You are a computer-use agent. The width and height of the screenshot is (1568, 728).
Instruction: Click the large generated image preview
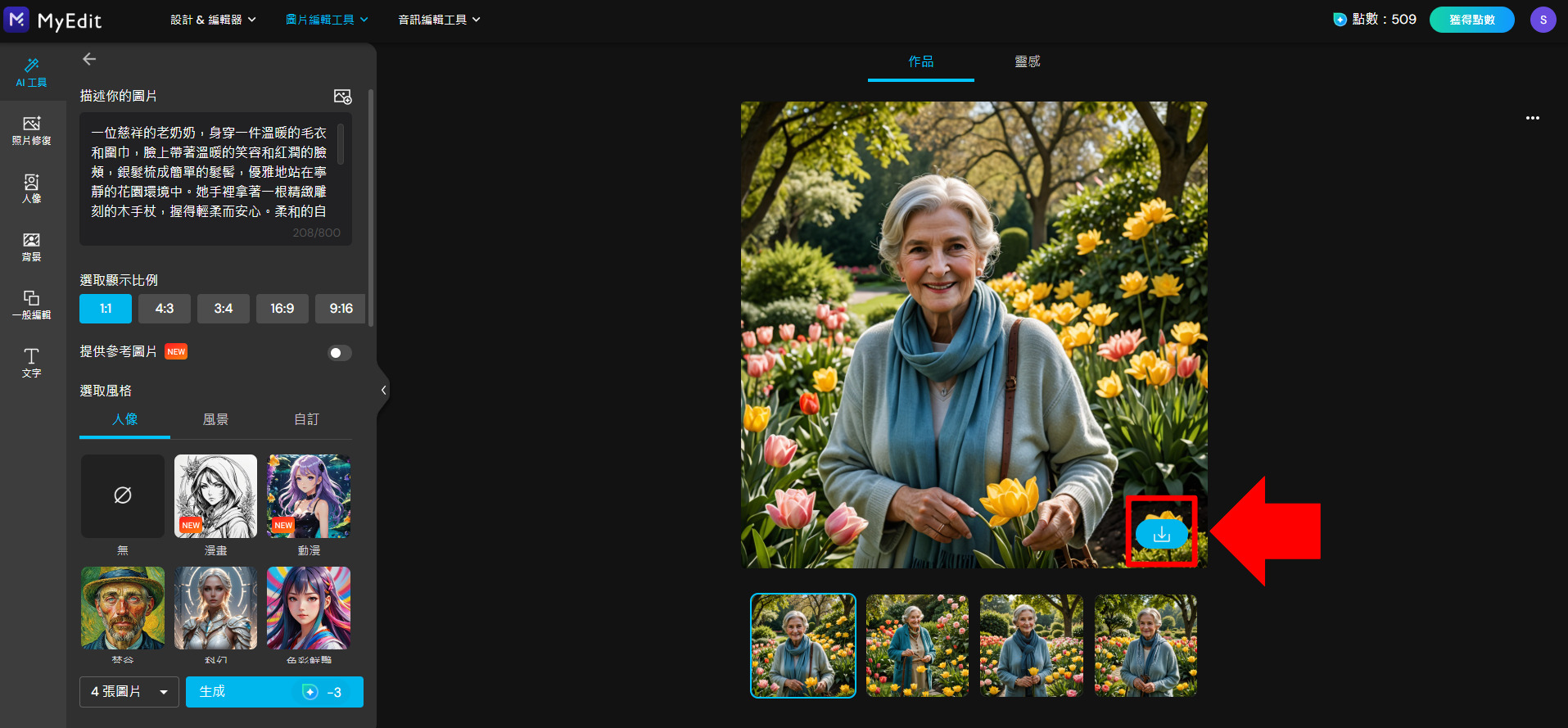[974, 335]
